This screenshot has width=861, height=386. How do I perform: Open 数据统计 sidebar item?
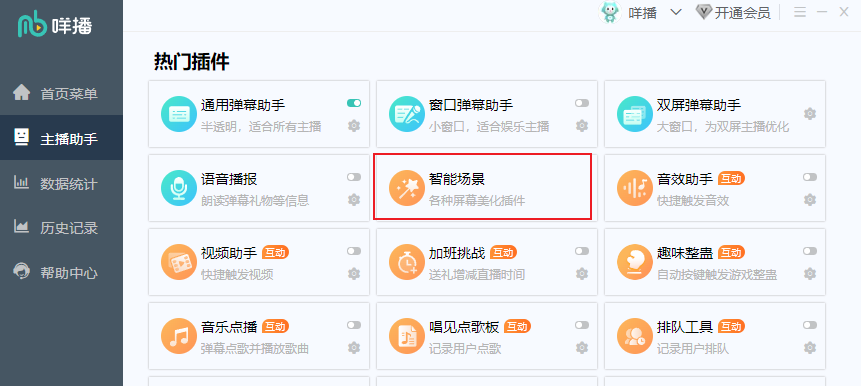point(62,183)
